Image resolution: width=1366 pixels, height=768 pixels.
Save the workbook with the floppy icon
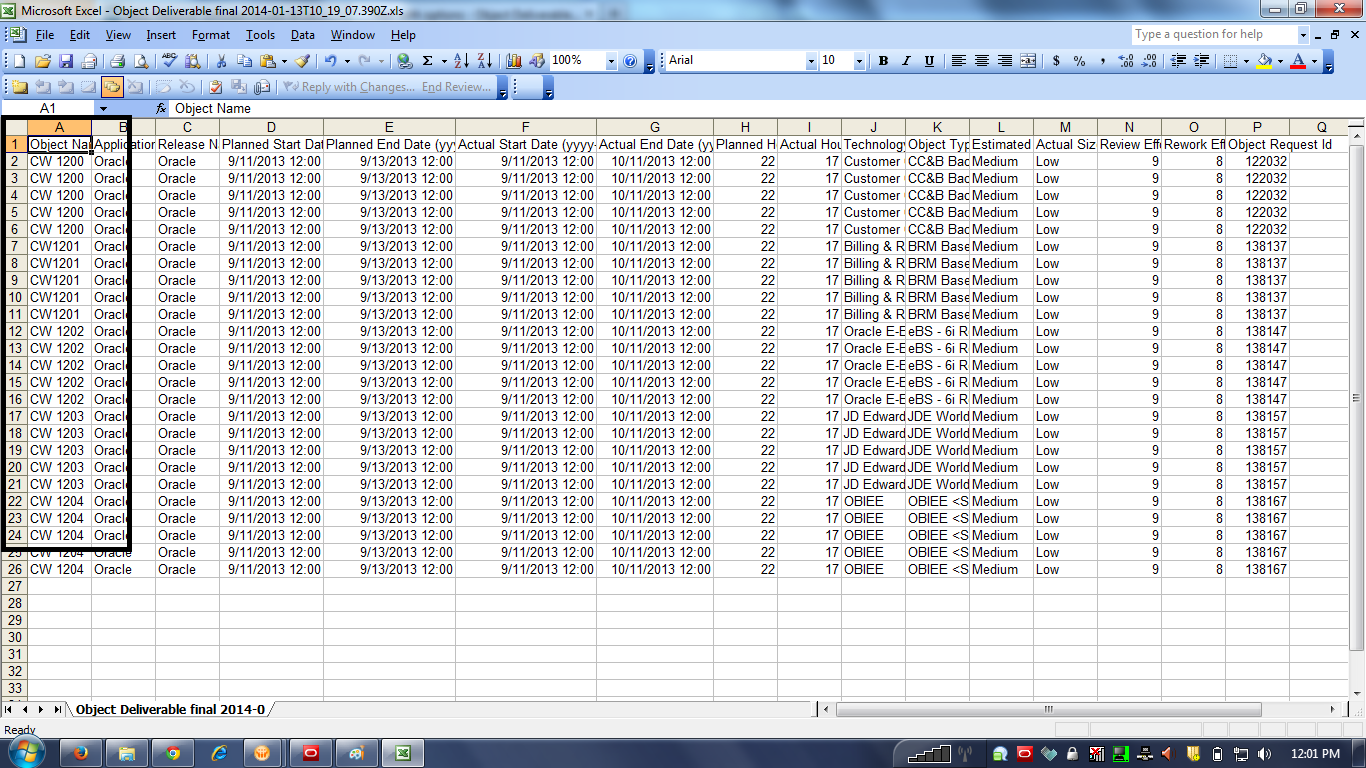click(x=66, y=61)
